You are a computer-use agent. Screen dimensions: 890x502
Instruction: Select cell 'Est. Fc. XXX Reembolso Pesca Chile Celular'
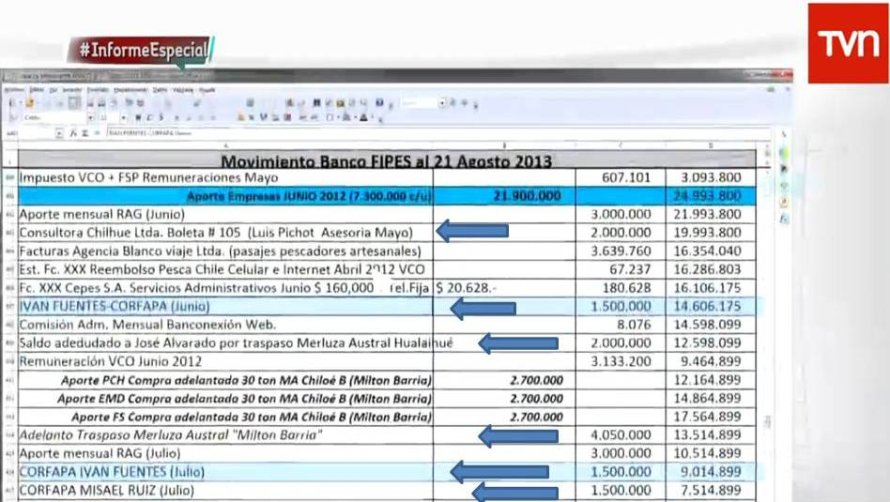pos(225,270)
